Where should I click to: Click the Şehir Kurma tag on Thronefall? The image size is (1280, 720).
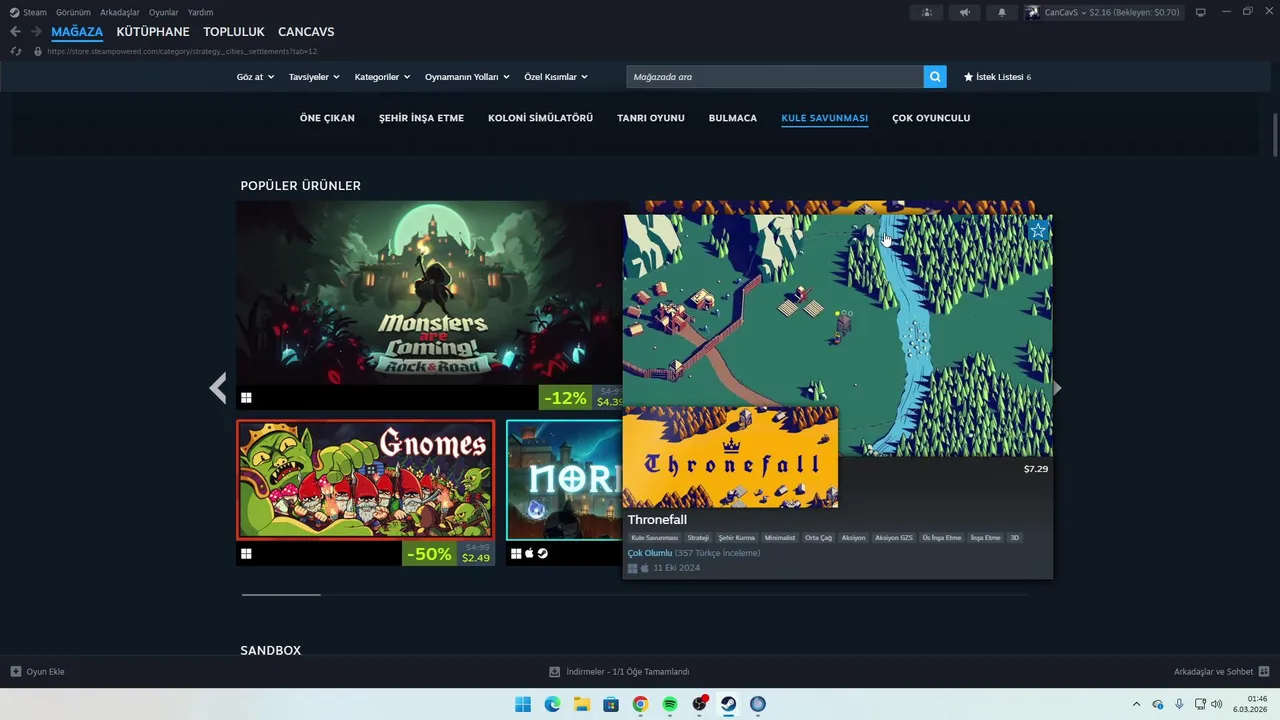pos(737,538)
